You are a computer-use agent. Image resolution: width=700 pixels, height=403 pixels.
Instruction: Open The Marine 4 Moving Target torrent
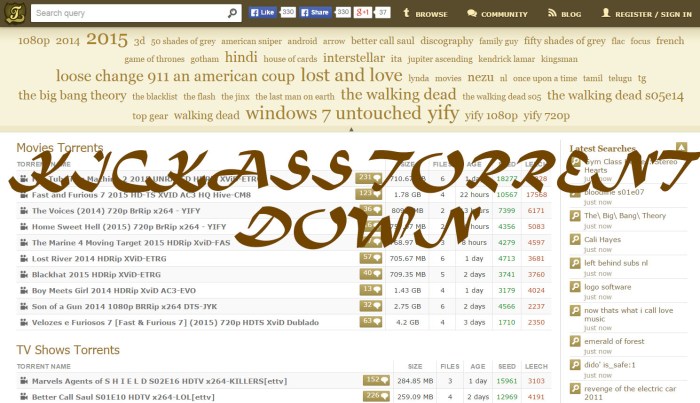(x=131, y=243)
